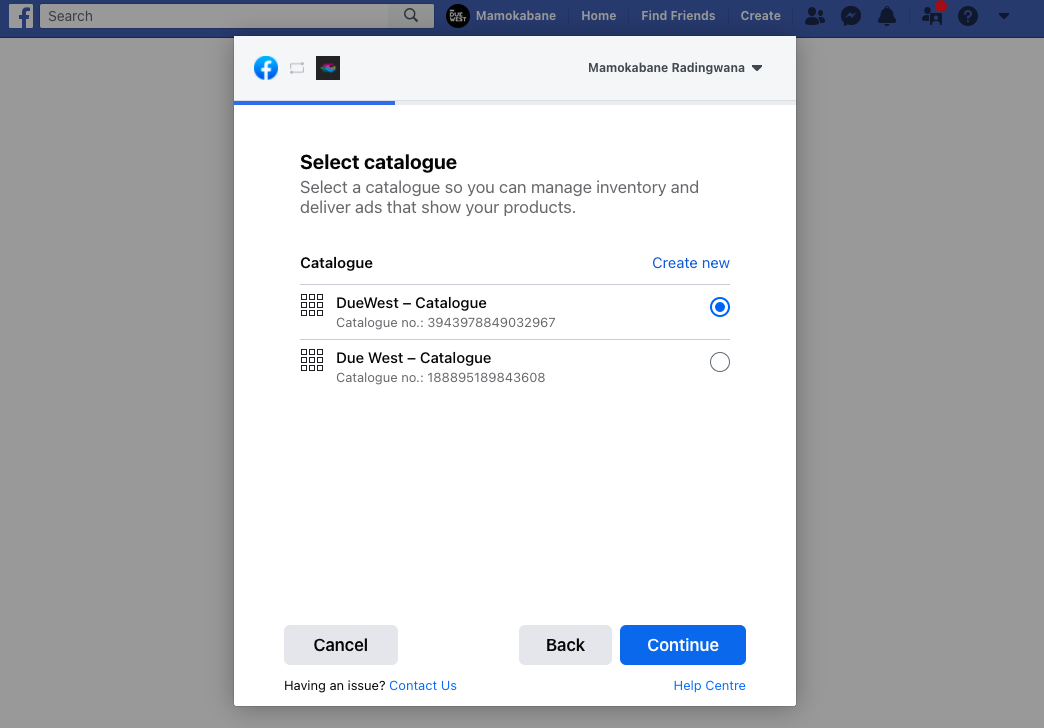The width and height of the screenshot is (1044, 728).
Task: Open Find Friends in the navbar
Action: click(678, 16)
